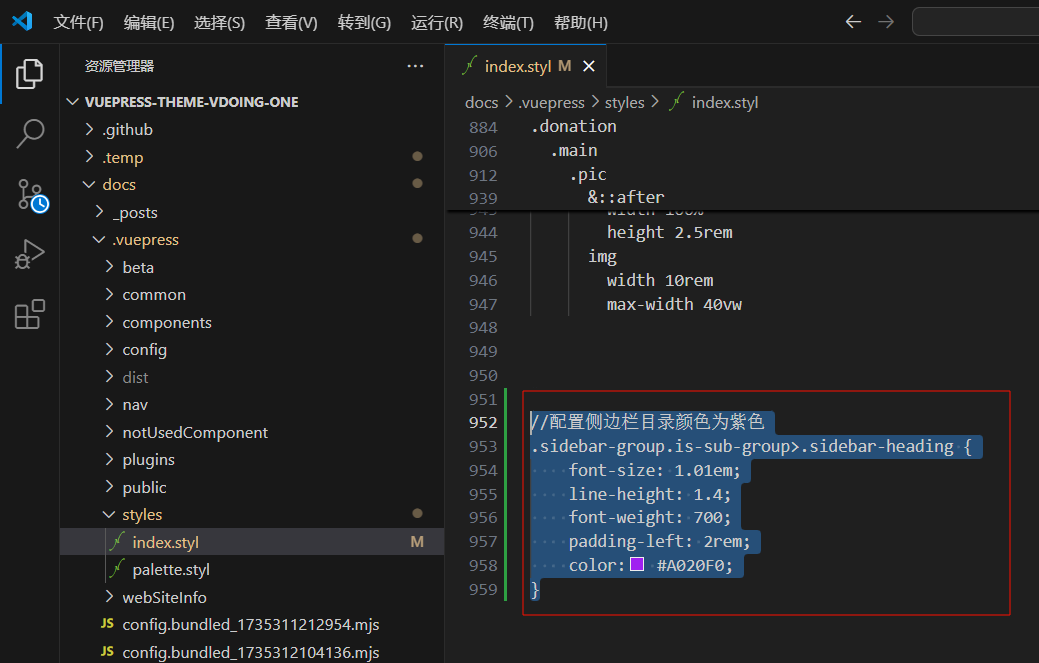1039x663 pixels.
Task: Click the index.styl breadcrumb segment
Action: pyautogui.click(x=714, y=103)
